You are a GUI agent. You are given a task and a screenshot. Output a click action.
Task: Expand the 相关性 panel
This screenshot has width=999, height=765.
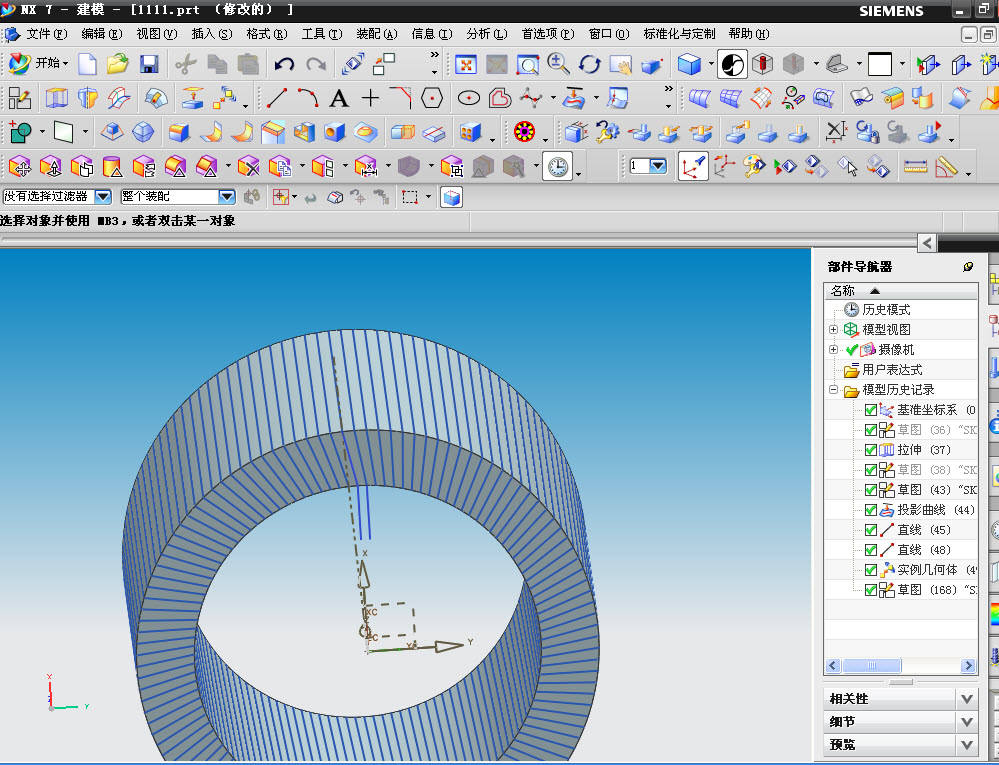966,699
